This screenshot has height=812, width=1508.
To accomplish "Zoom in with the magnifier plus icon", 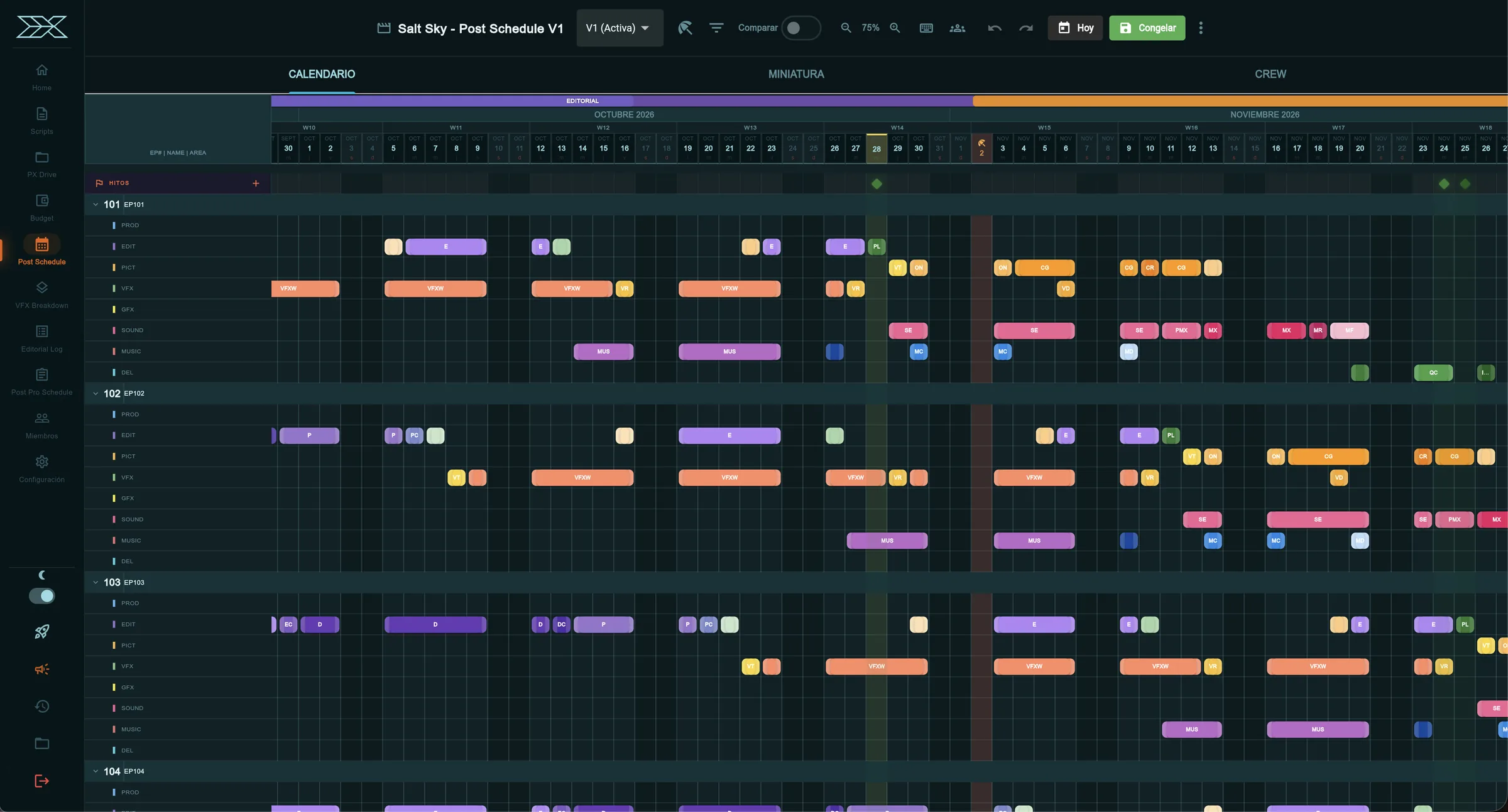I will [895, 28].
